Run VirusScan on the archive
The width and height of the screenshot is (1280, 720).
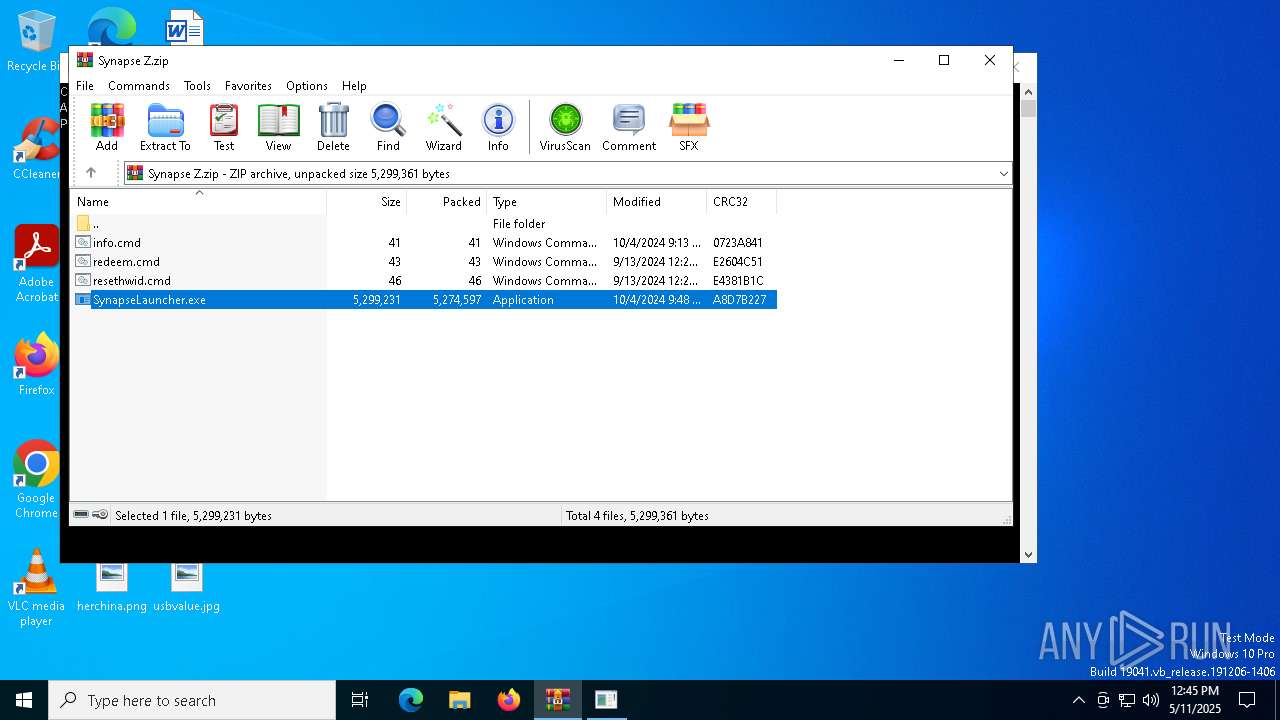click(565, 127)
